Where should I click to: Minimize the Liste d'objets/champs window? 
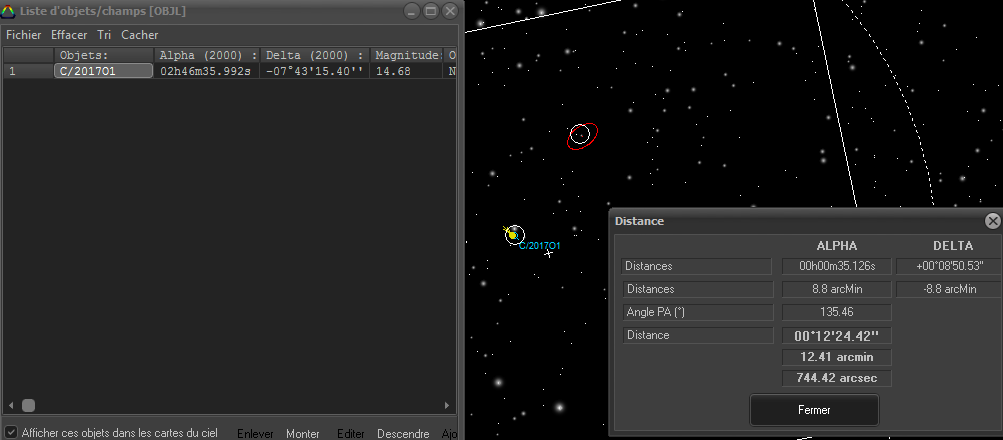(x=413, y=10)
